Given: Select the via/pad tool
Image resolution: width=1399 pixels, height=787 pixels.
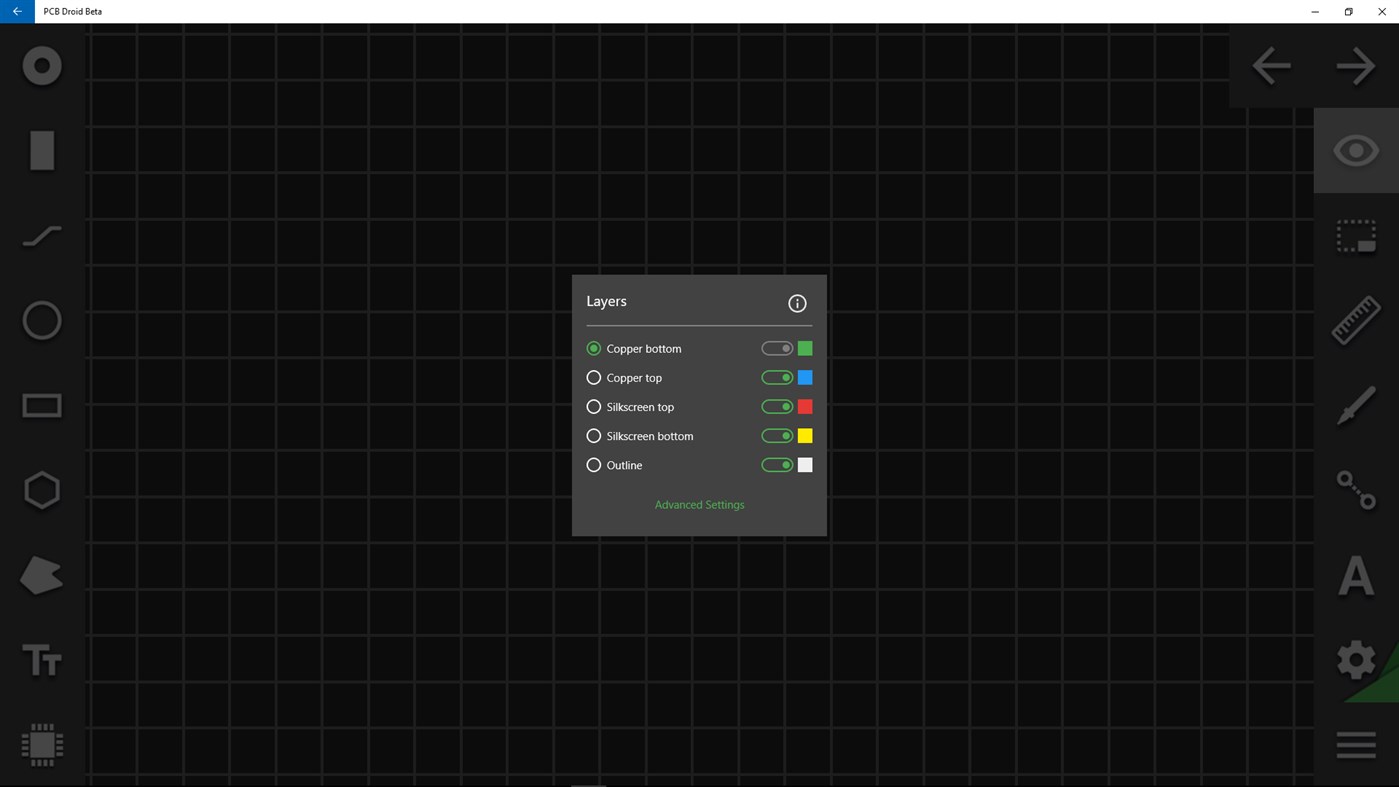Looking at the screenshot, I should point(42,65).
